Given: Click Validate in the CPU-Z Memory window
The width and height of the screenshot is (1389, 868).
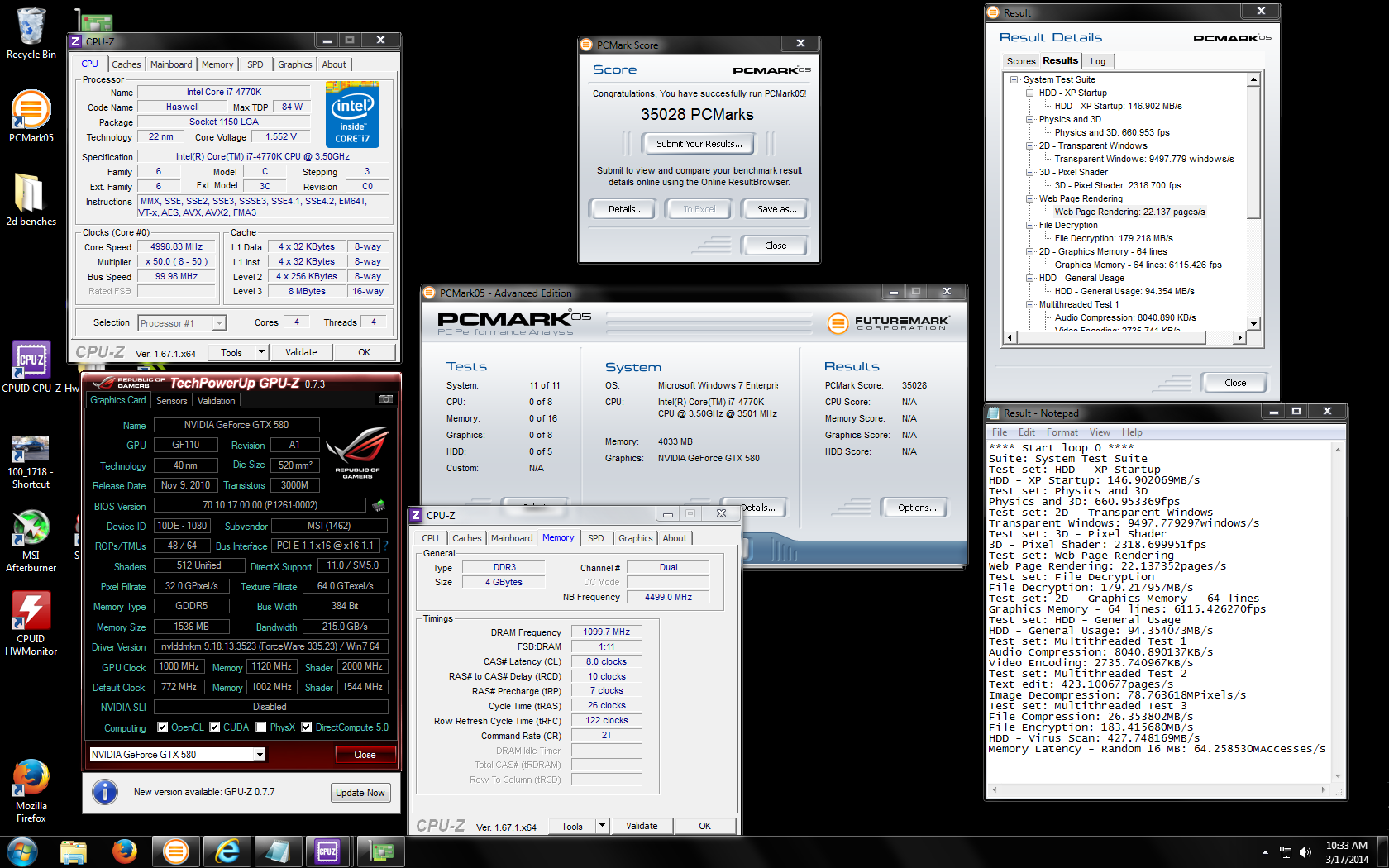Looking at the screenshot, I should coord(642,826).
